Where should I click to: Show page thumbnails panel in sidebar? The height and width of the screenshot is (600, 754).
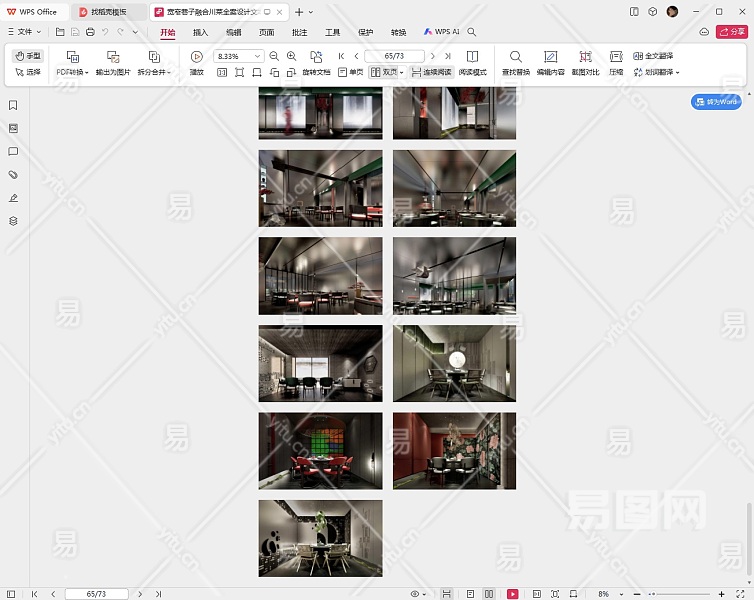tap(13, 128)
